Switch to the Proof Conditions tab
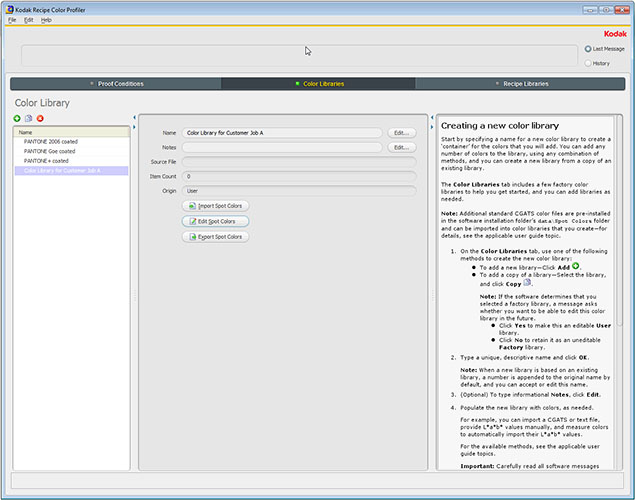 [x=116, y=84]
